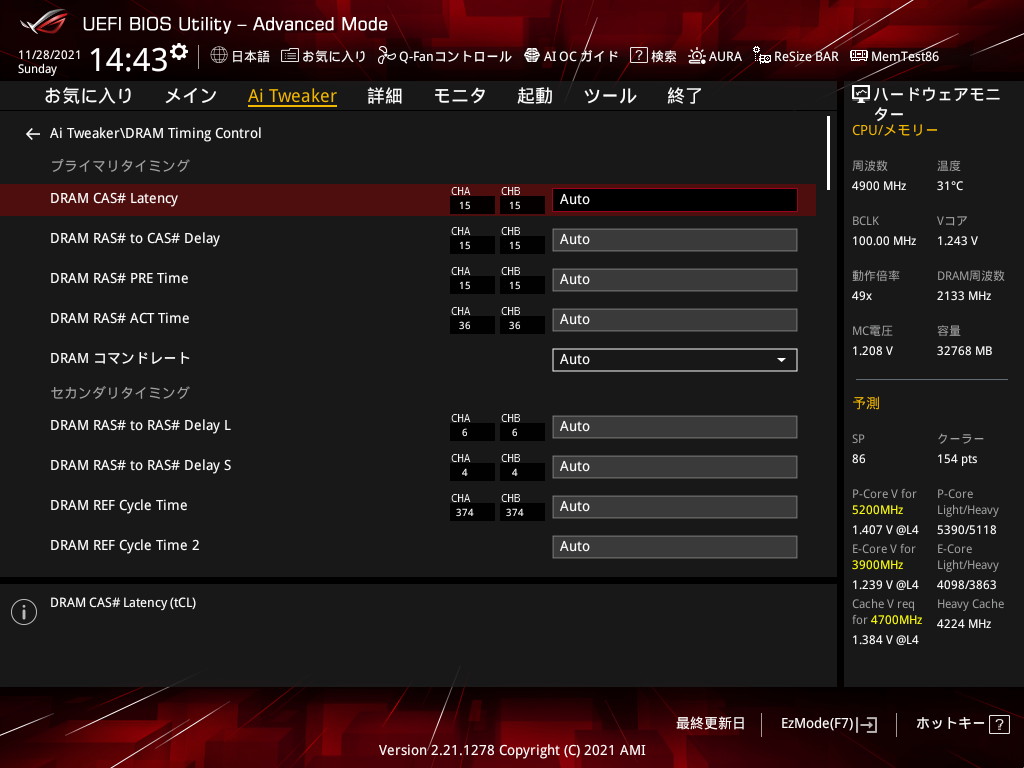Click the DRAM コマンドレート dropdown arrow
The width and height of the screenshot is (1024, 768).
click(x=781, y=360)
